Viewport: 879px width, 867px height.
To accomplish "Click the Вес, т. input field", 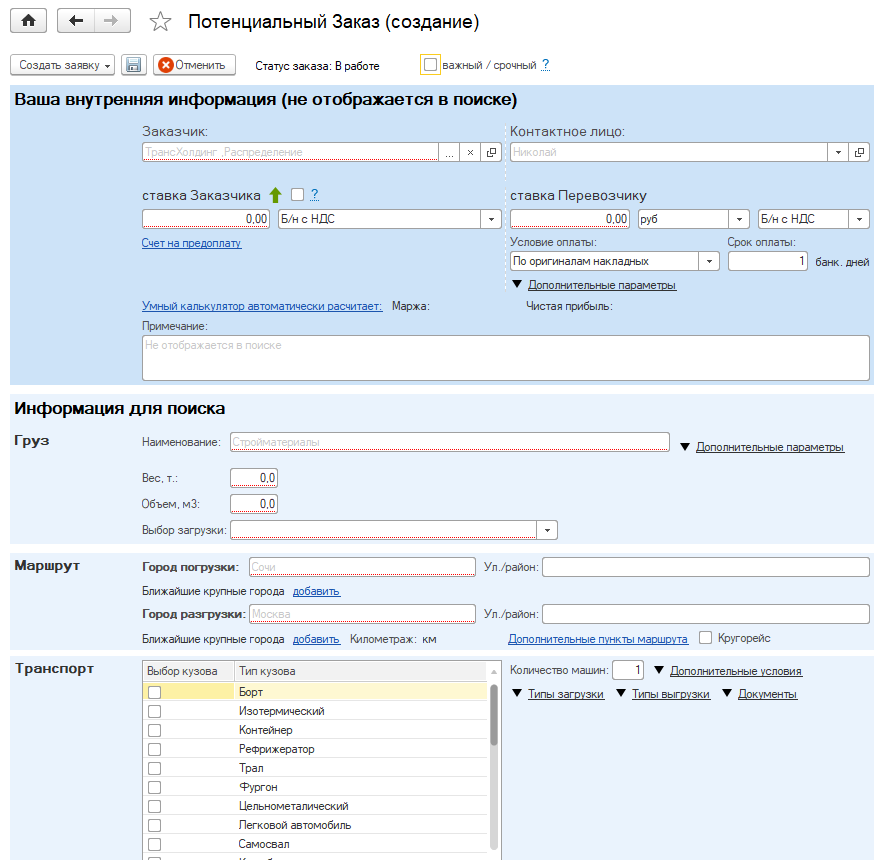I will (254, 478).
